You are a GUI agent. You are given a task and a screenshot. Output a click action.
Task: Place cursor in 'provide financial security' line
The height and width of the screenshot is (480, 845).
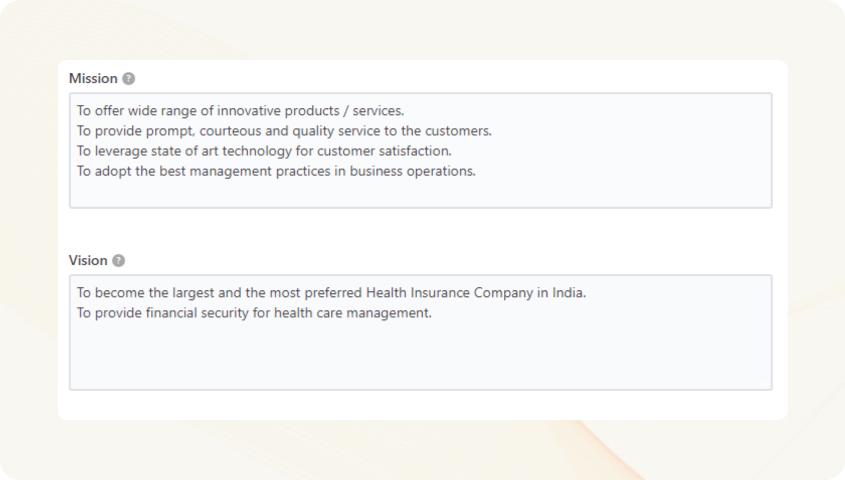click(x=254, y=313)
